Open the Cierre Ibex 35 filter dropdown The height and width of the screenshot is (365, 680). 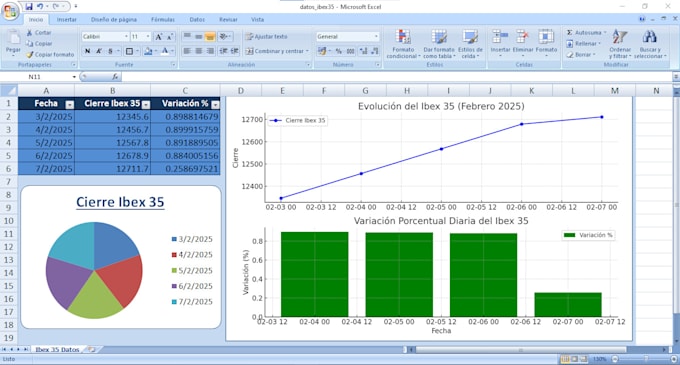(x=146, y=104)
